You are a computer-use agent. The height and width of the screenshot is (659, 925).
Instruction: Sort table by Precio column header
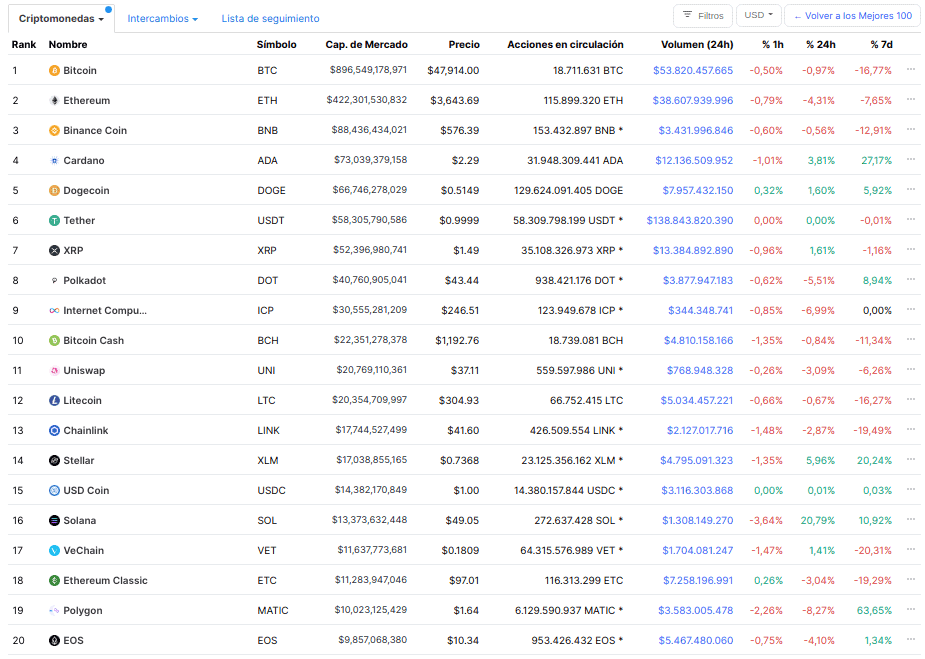coord(464,45)
